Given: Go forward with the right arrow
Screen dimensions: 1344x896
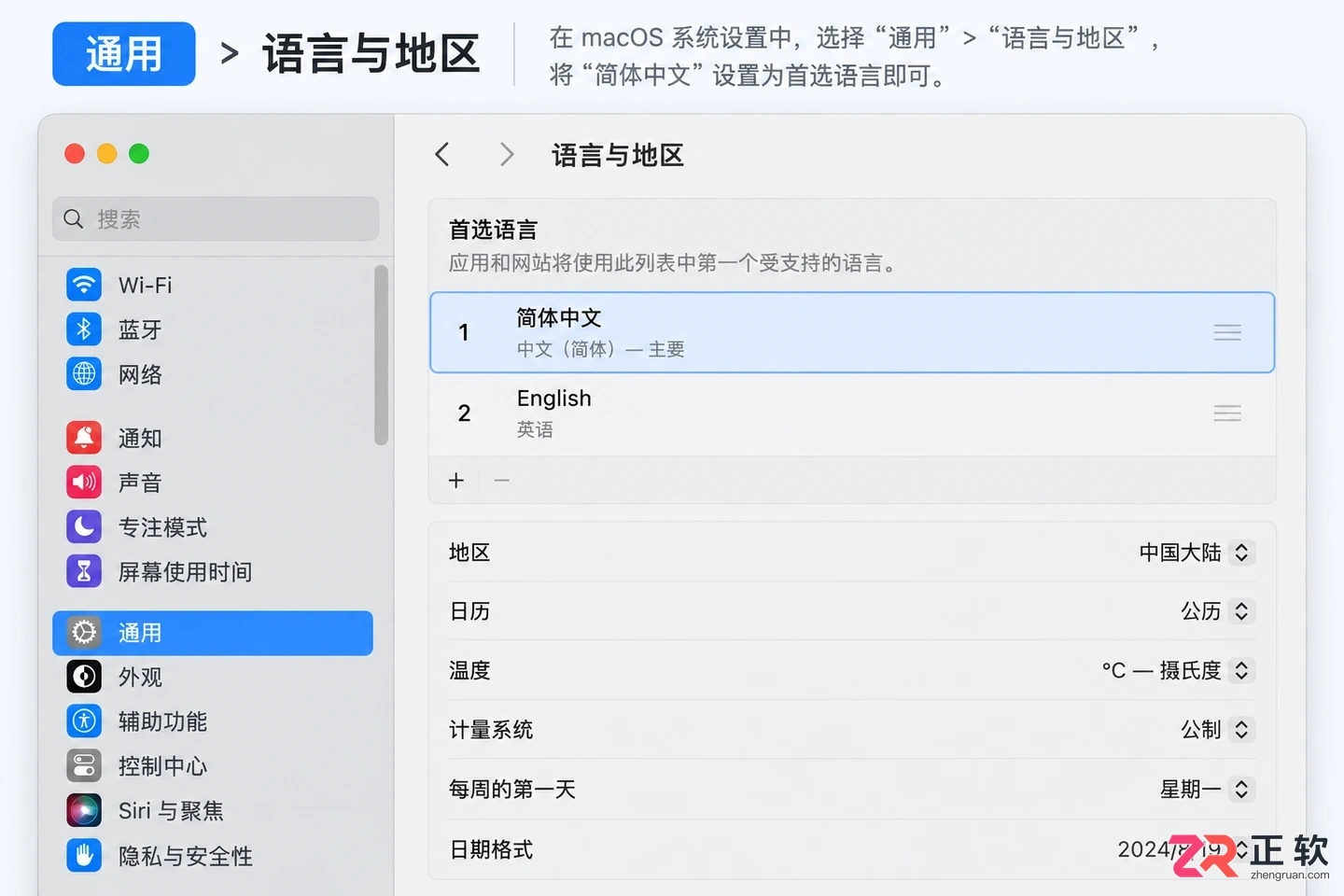Looking at the screenshot, I should 507,154.
